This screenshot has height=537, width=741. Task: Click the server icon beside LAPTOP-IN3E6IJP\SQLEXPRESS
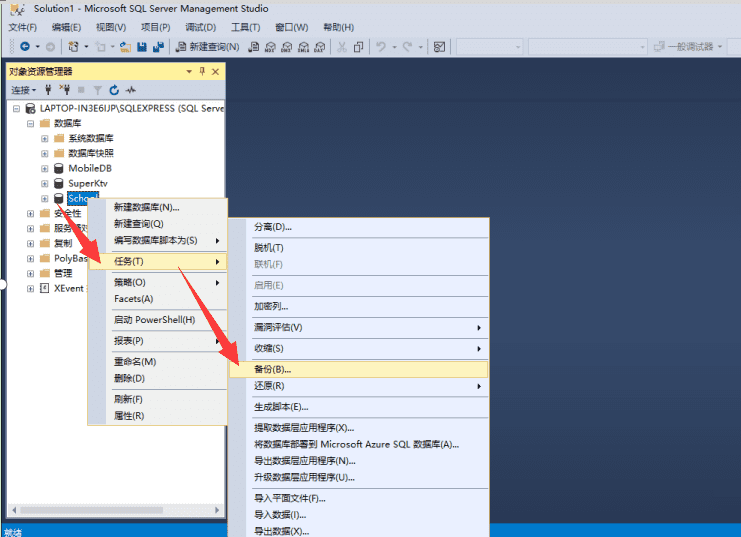(x=30, y=109)
